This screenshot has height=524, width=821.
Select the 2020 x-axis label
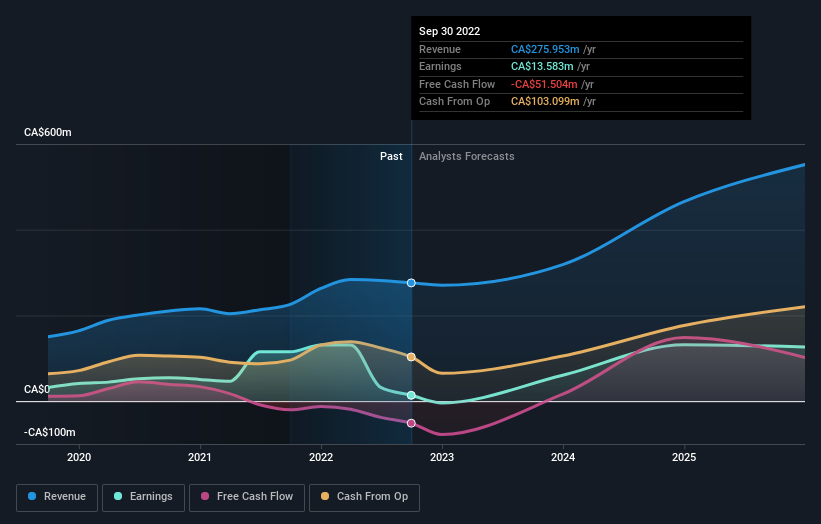point(79,457)
